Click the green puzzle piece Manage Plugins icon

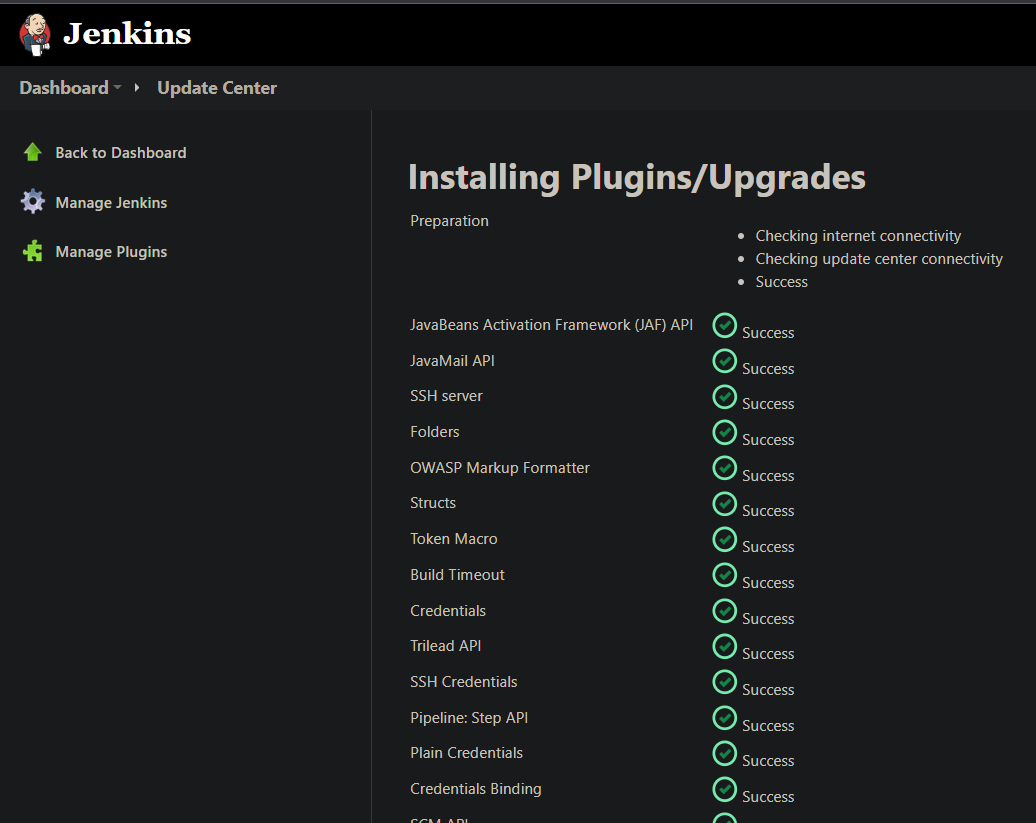(x=32, y=251)
